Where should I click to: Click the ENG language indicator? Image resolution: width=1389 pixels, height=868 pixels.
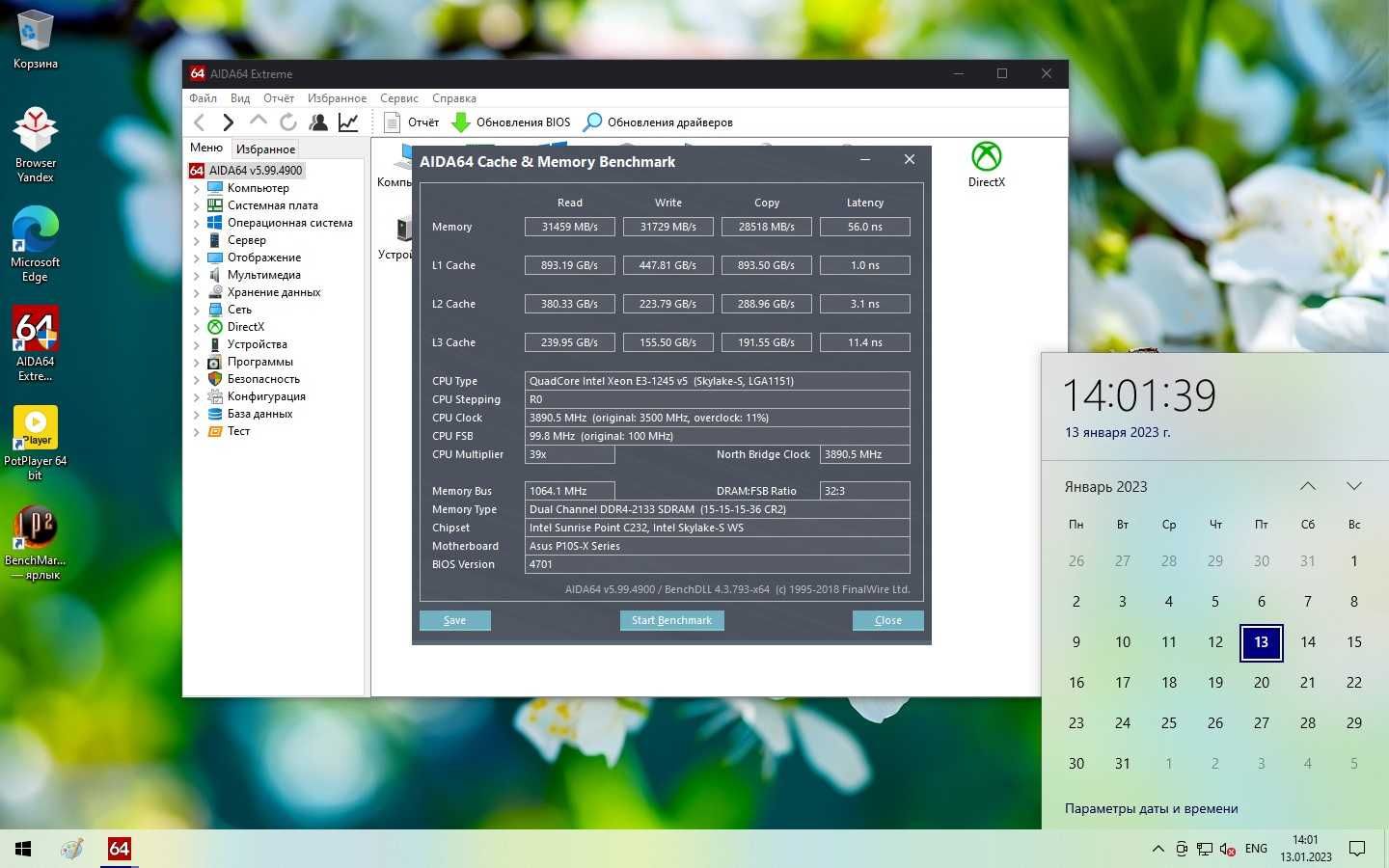pos(1256,849)
